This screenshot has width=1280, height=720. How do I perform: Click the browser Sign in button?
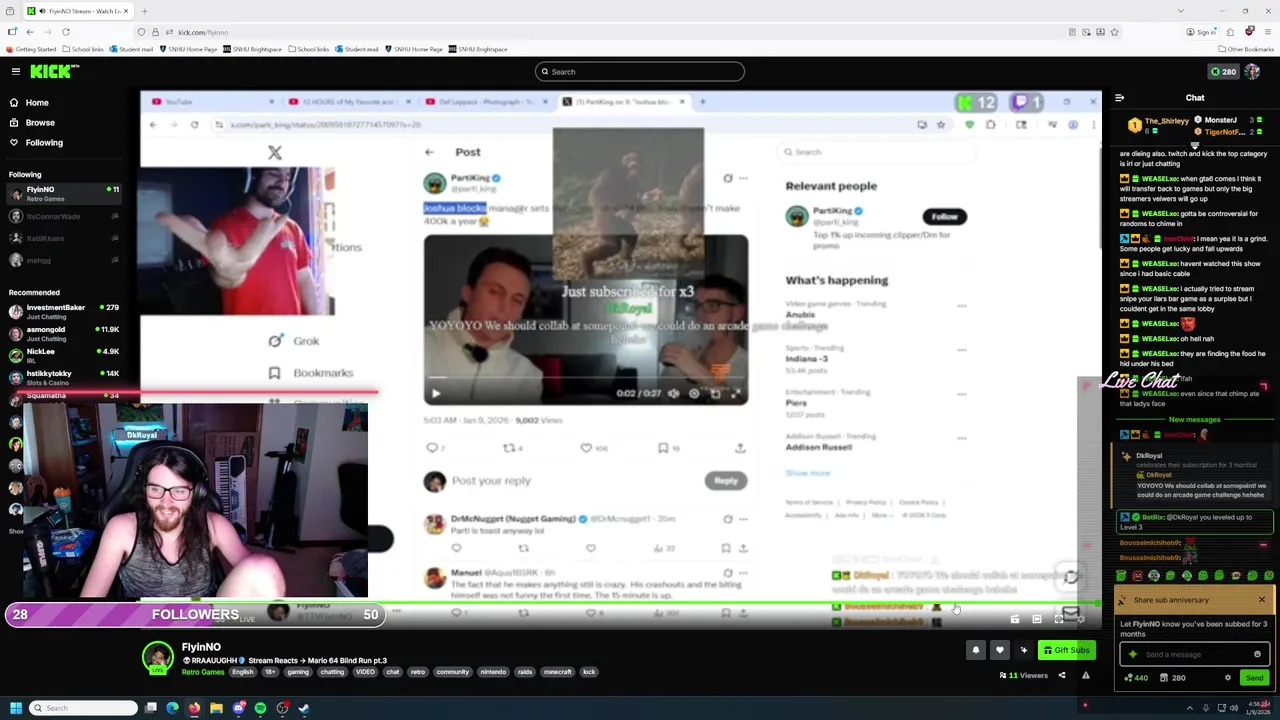(1202, 32)
